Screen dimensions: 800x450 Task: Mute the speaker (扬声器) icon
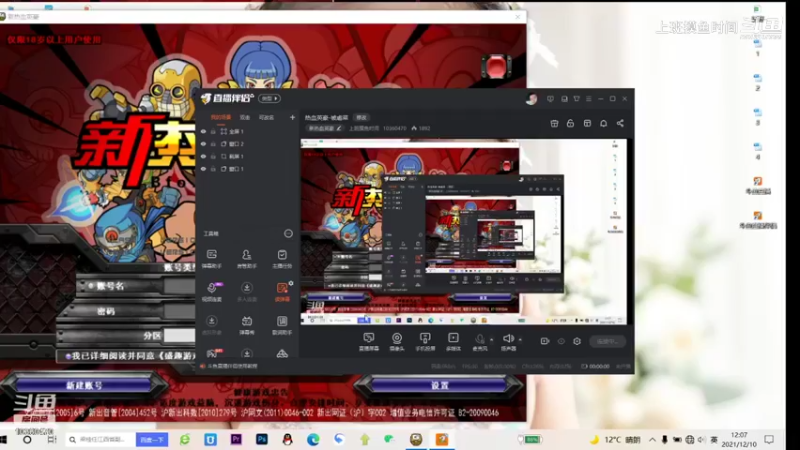pyautogui.click(x=508, y=340)
